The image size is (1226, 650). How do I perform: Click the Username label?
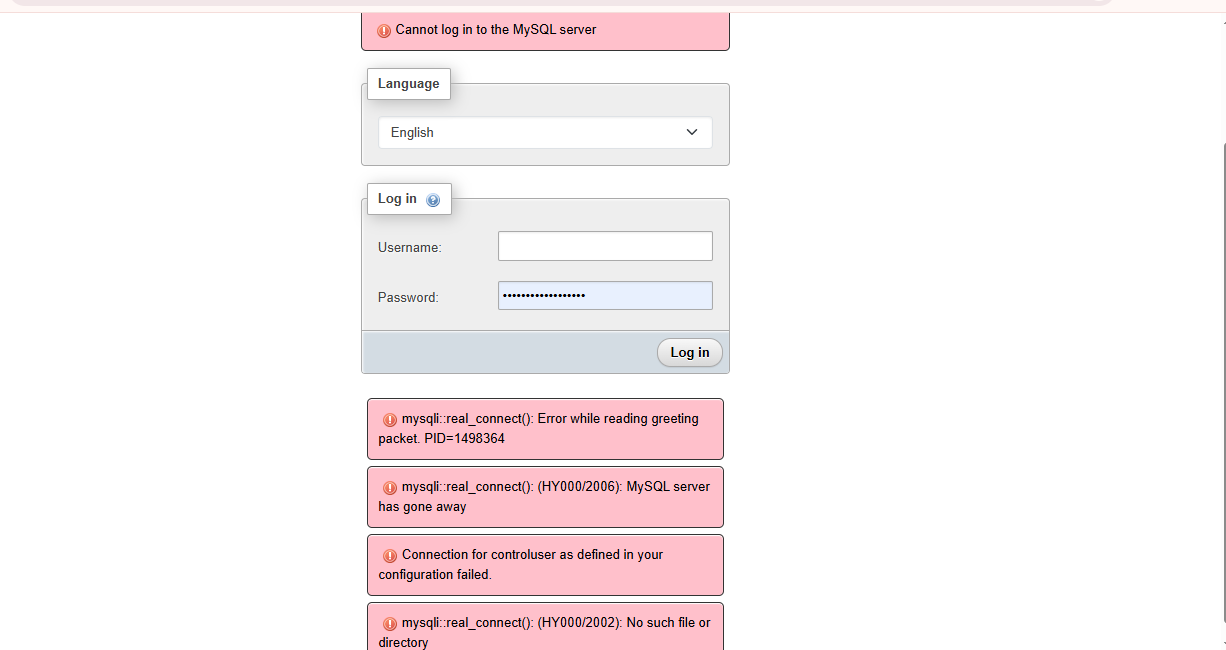click(409, 247)
